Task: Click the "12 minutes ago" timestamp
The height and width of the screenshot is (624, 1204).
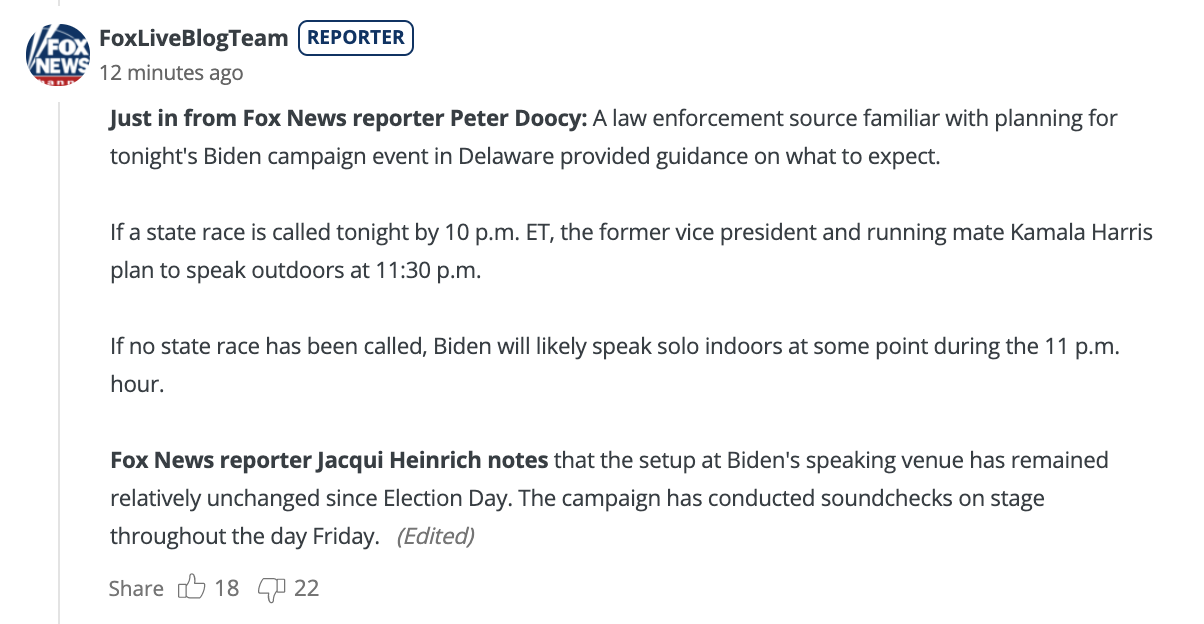Action: 171,73
